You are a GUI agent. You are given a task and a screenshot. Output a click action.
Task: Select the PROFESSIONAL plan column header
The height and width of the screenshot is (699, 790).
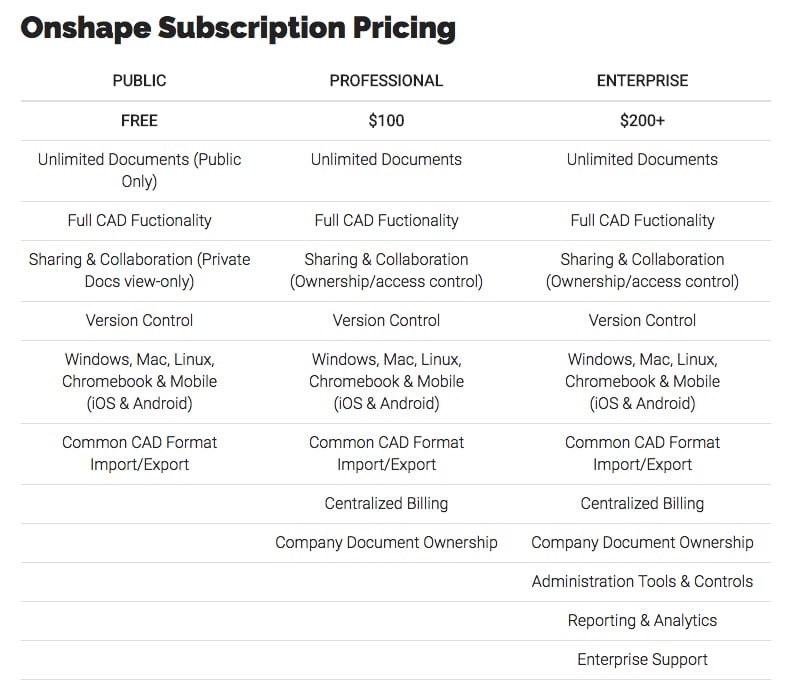coord(386,80)
